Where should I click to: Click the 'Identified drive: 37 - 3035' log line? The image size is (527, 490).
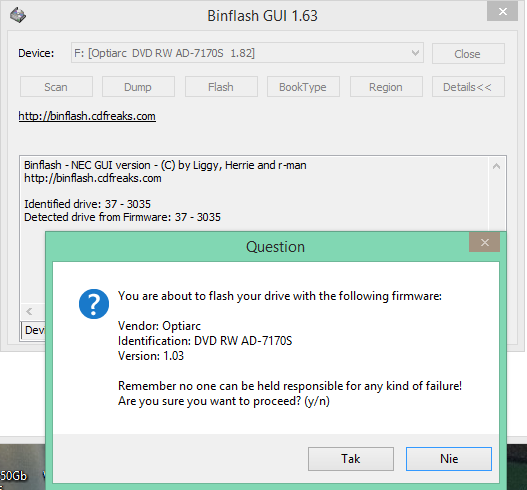coord(87,204)
